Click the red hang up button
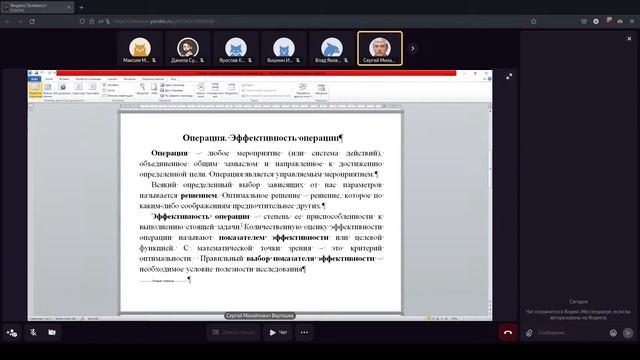Screen dimensions: 640x360 [508, 333]
